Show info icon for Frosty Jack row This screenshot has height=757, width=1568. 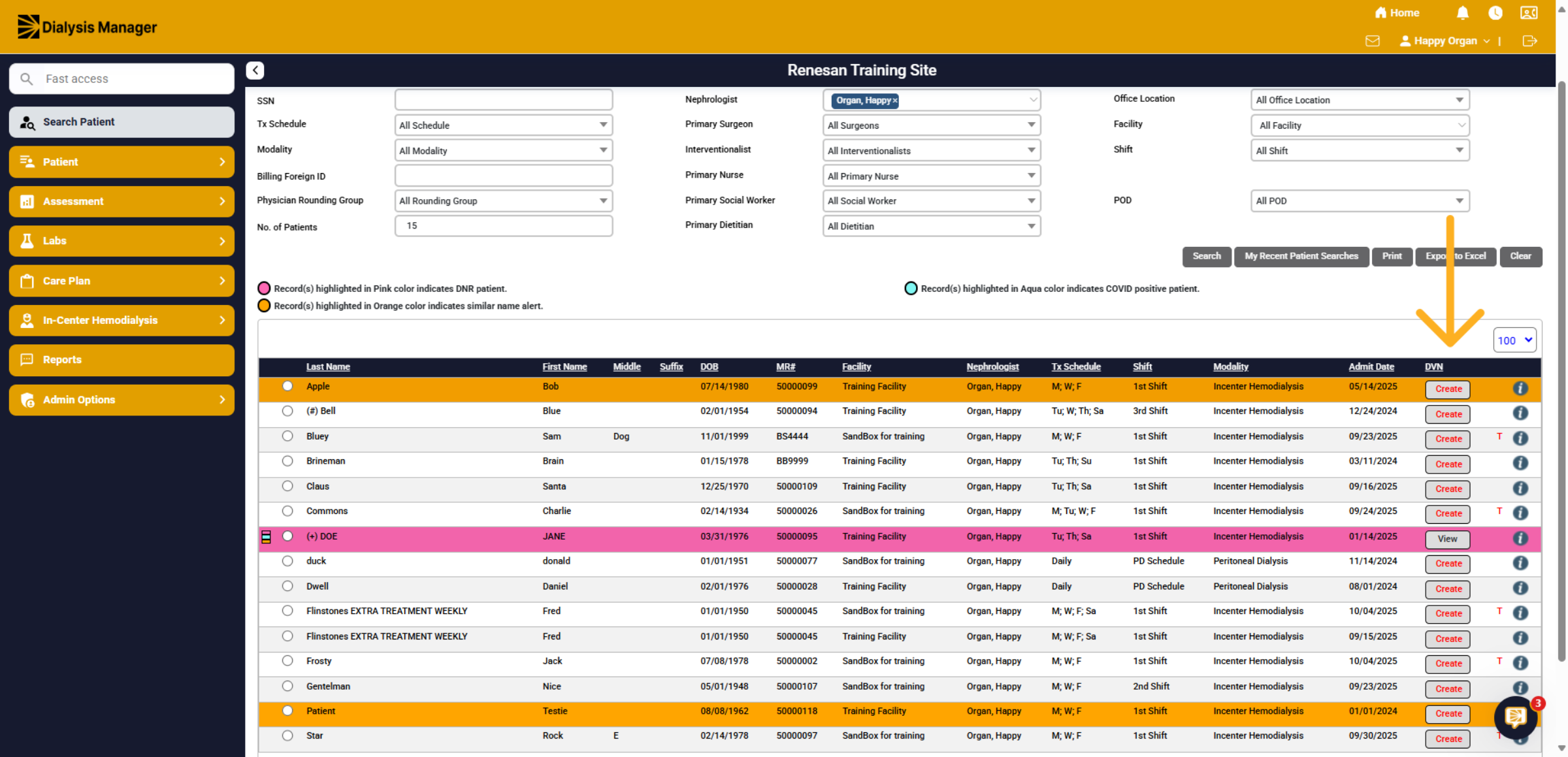pyautogui.click(x=1520, y=663)
